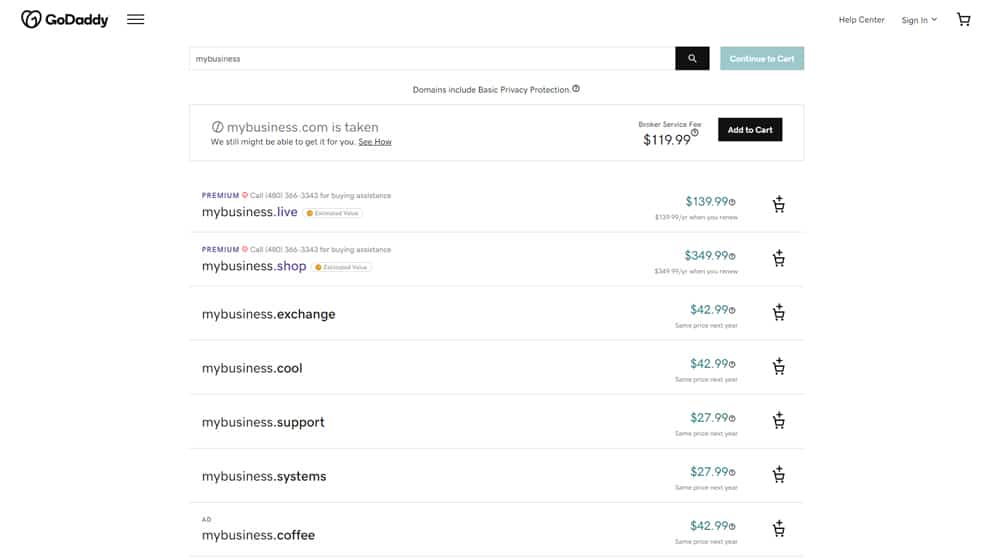The image size is (1000, 560).
Task: Add mybusiness.shop to cart
Action: tap(778, 258)
